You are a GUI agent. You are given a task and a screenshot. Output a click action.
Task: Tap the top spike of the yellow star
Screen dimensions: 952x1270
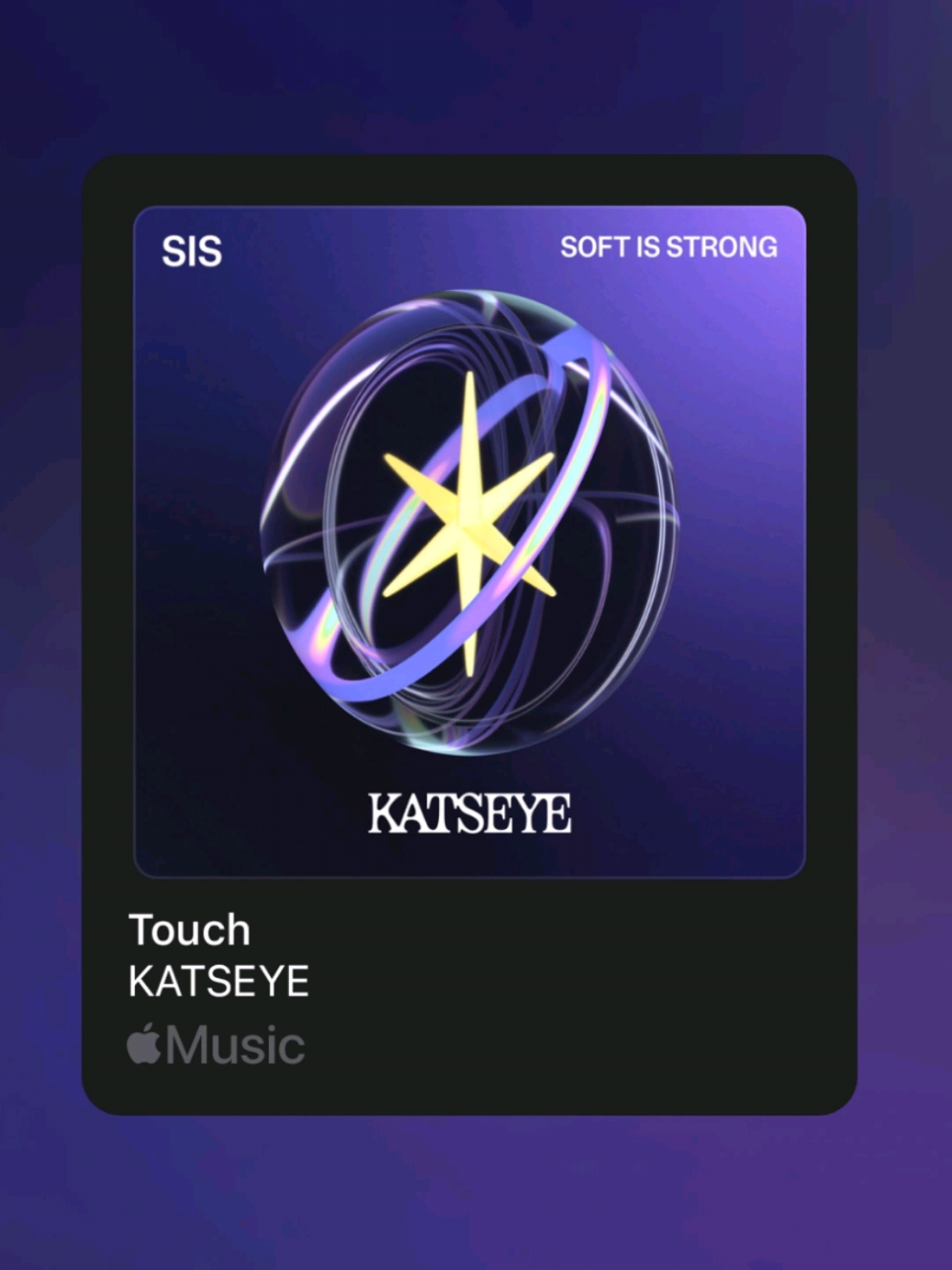(470, 412)
